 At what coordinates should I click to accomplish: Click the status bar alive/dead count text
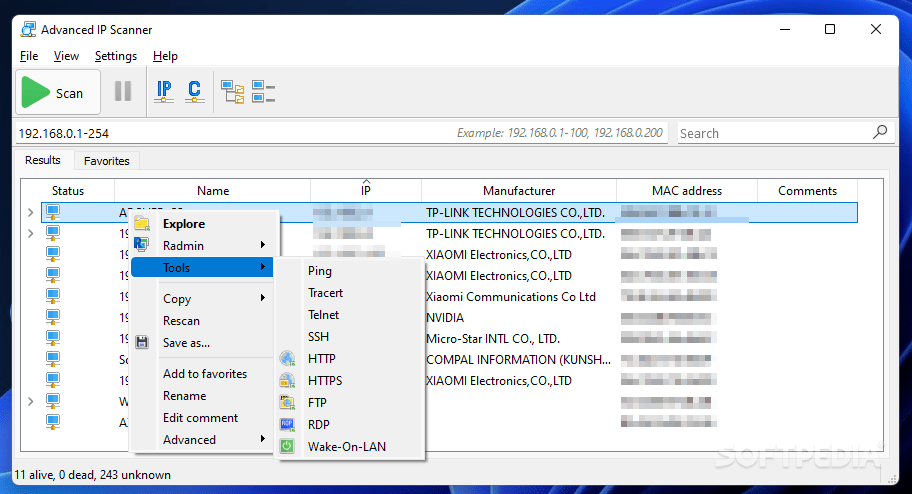[x=92, y=475]
